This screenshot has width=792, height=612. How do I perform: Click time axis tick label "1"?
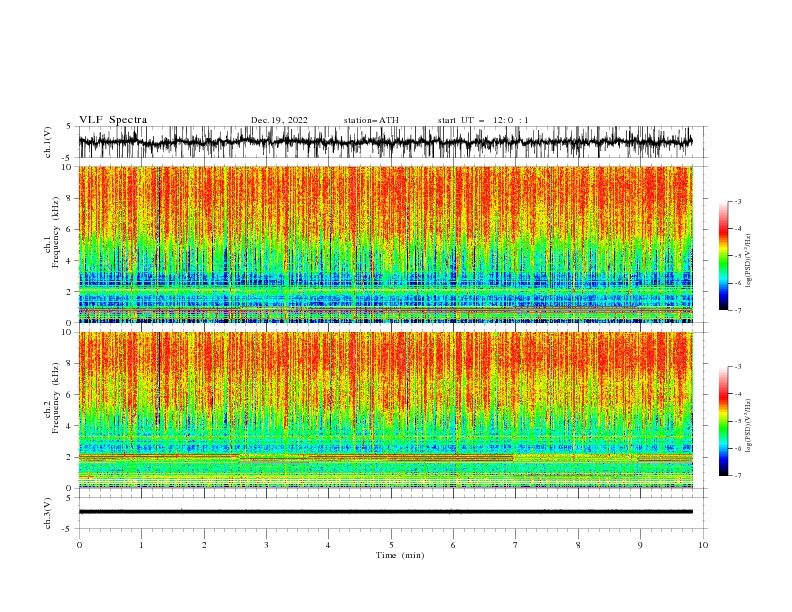(x=141, y=545)
